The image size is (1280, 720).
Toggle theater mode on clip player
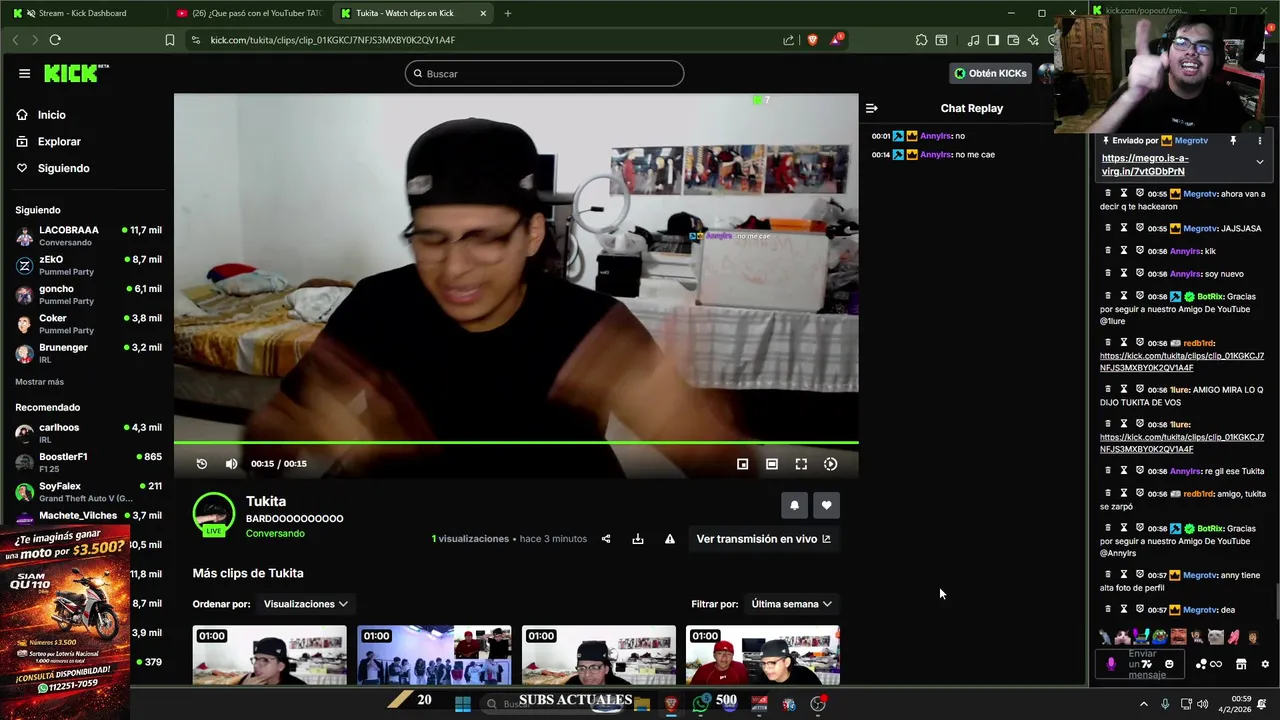click(772, 464)
